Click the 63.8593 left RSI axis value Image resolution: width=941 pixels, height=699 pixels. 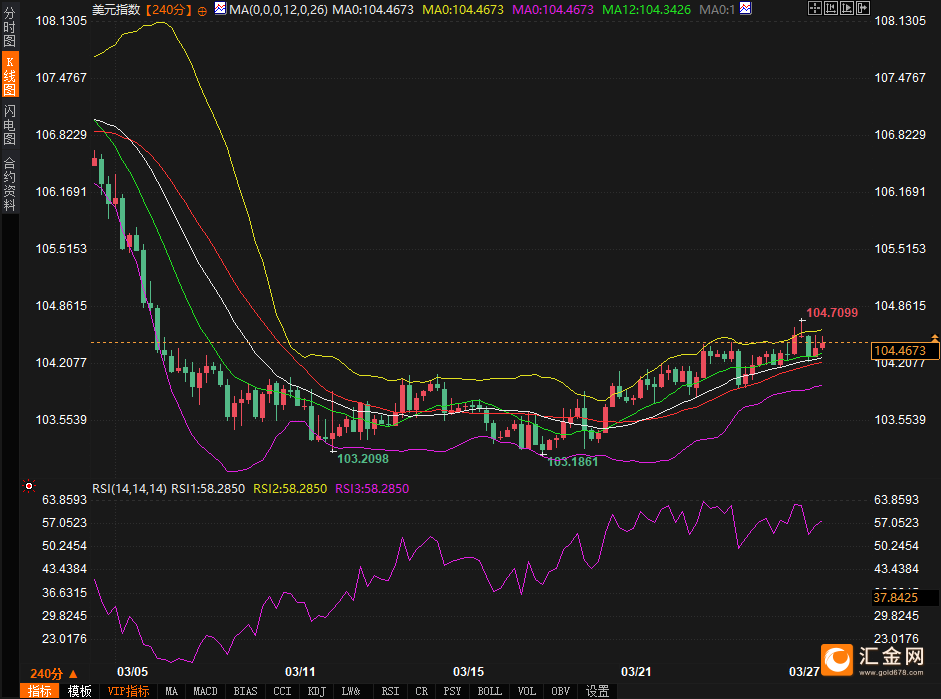(64, 499)
